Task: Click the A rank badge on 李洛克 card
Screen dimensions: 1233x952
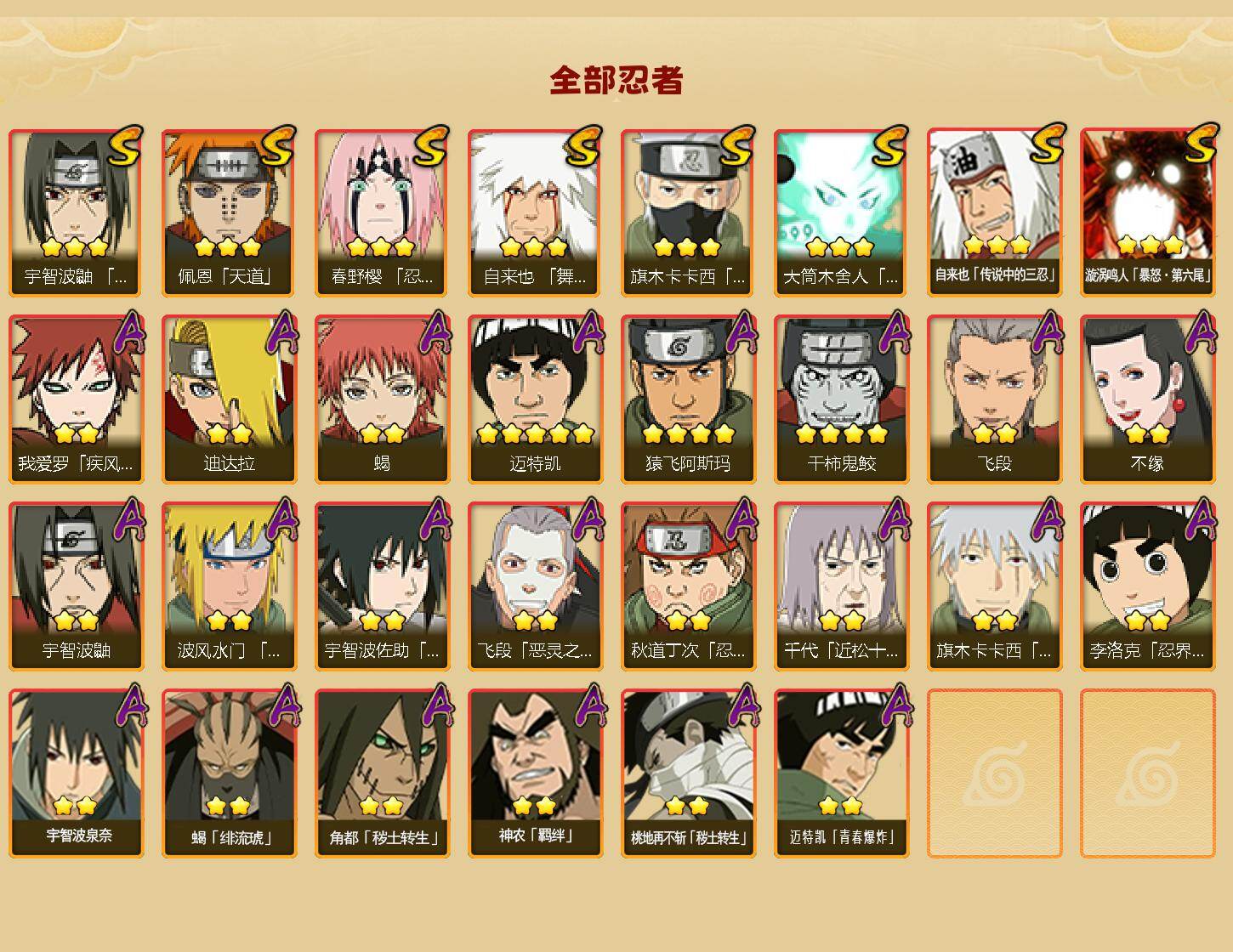Action: click(1200, 518)
